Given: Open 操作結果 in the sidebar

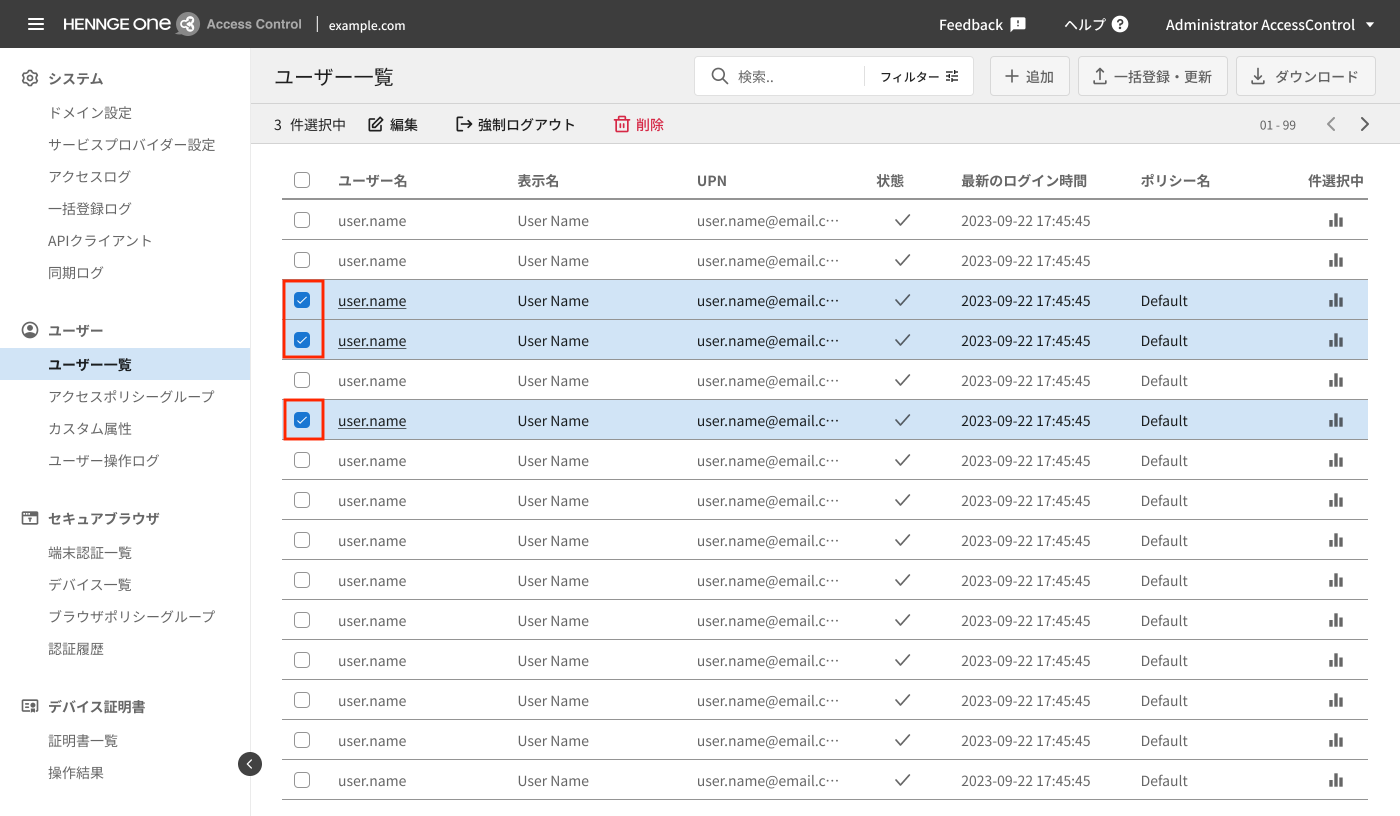Looking at the screenshot, I should click(x=76, y=773).
